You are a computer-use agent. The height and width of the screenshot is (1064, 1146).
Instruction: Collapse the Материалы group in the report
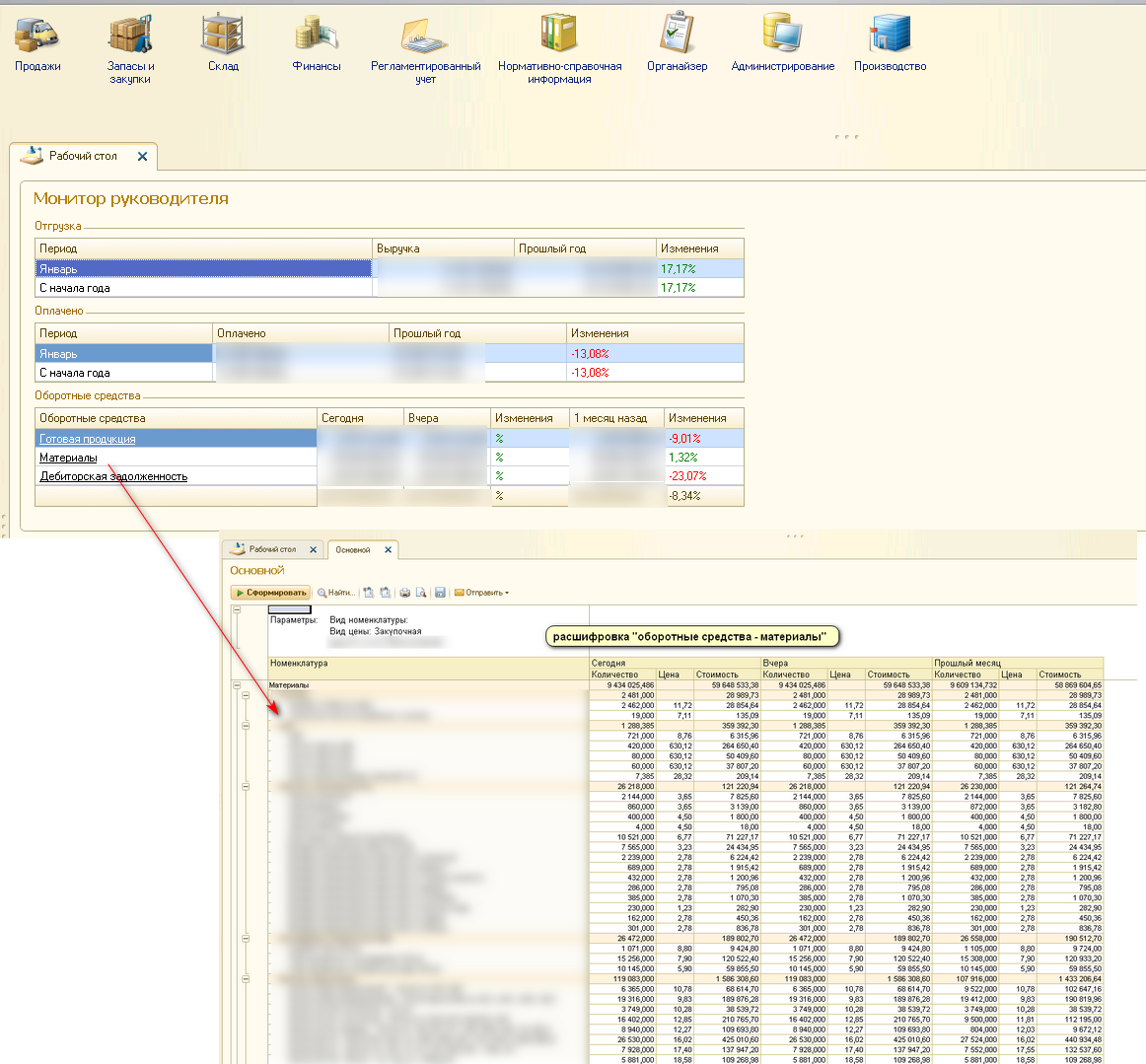[x=237, y=684]
